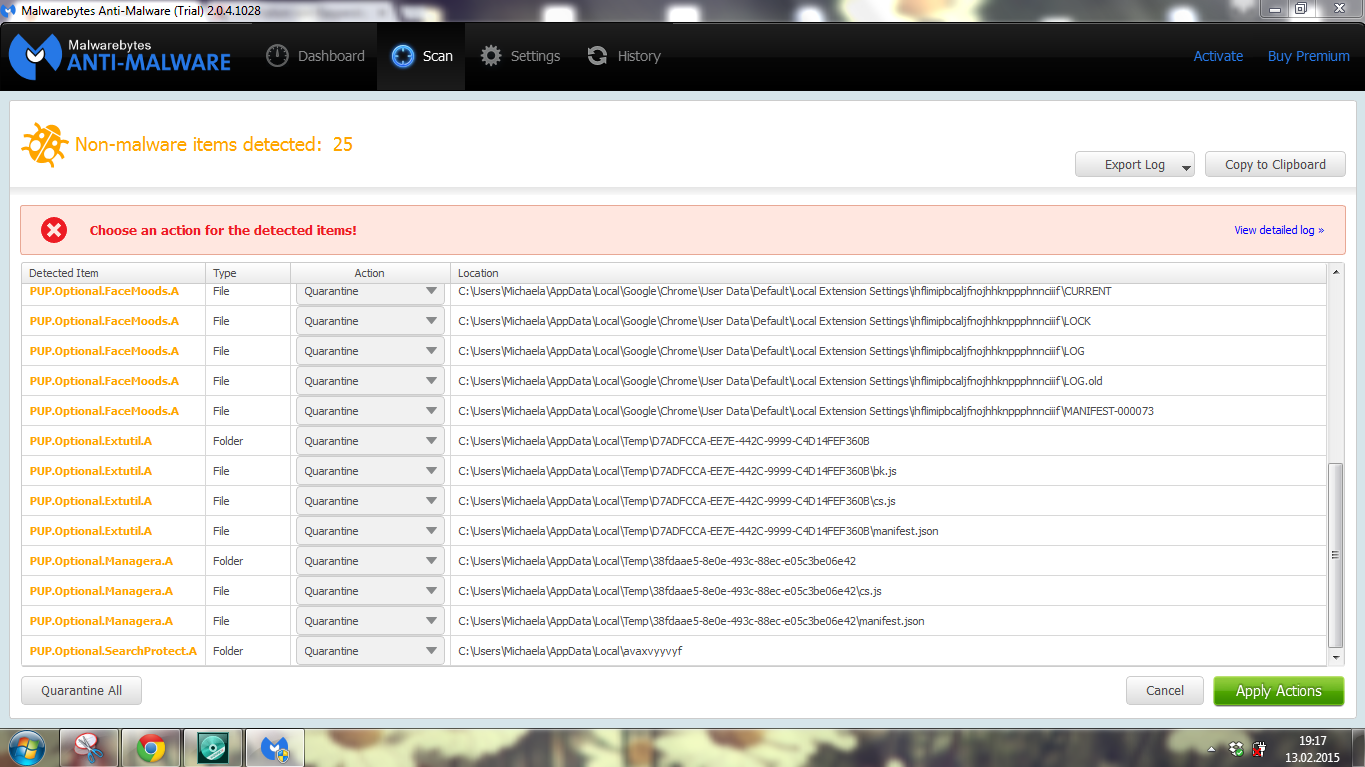Click the vertical scrollbar thumb
This screenshot has width=1365, height=767.
click(x=1336, y=555)
